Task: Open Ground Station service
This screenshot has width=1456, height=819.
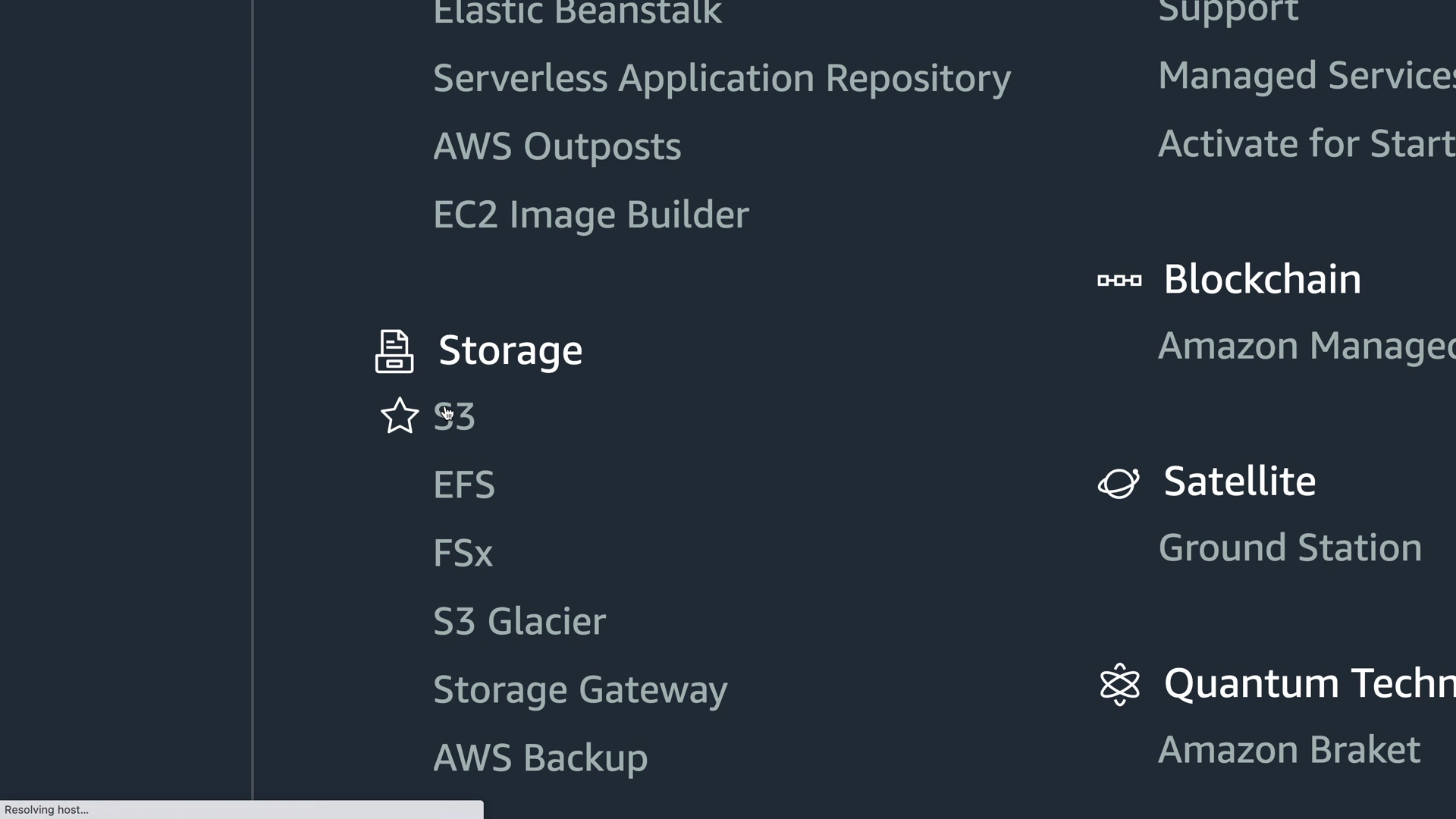Action: point(1290,548)
